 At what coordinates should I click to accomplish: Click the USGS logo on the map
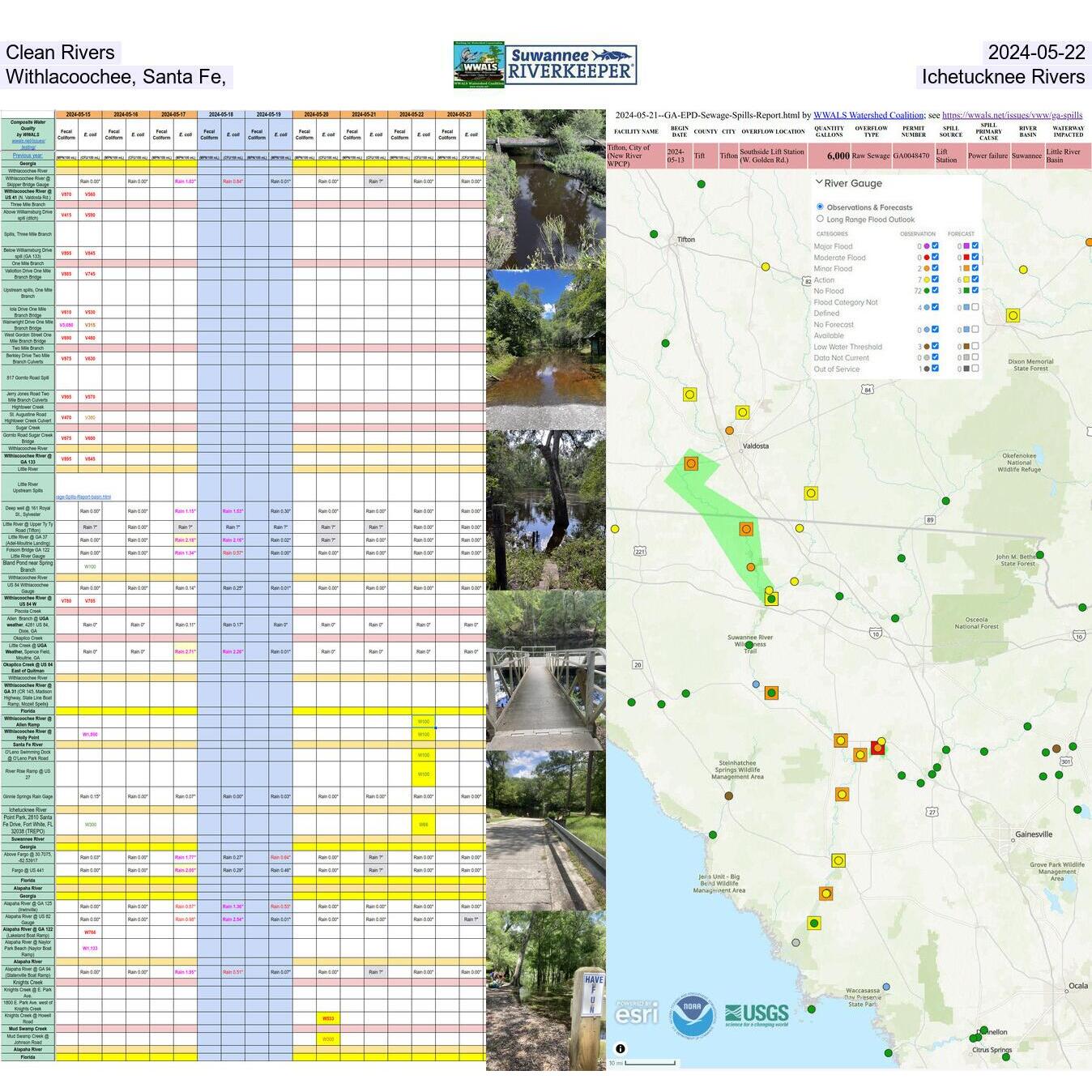pos(757,1014)
